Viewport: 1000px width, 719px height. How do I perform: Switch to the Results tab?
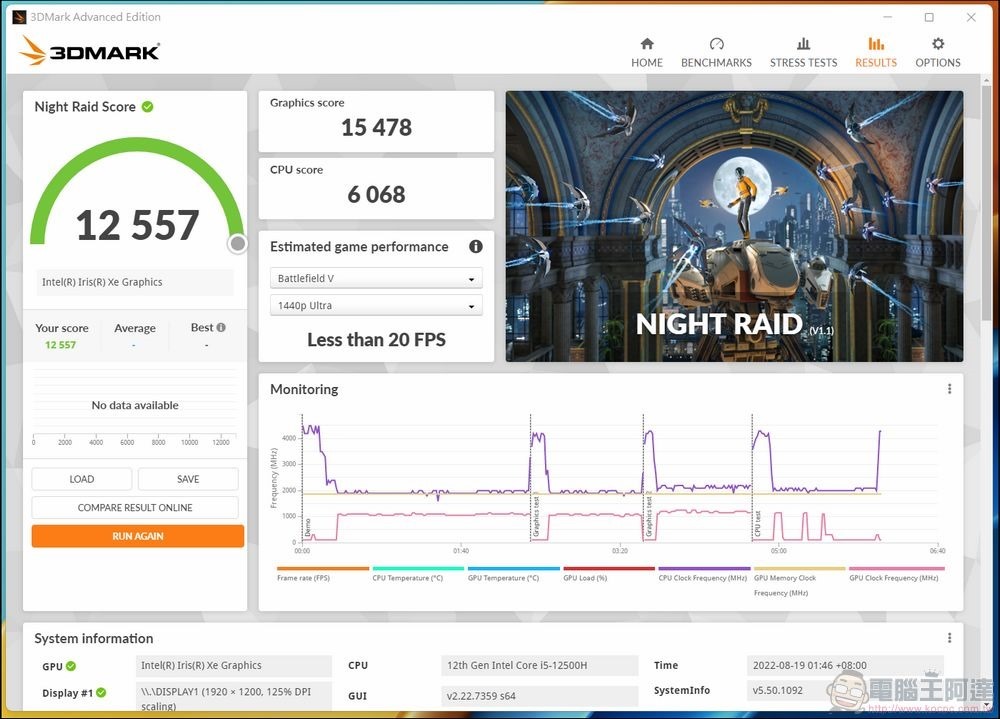[x=876, y=52]
